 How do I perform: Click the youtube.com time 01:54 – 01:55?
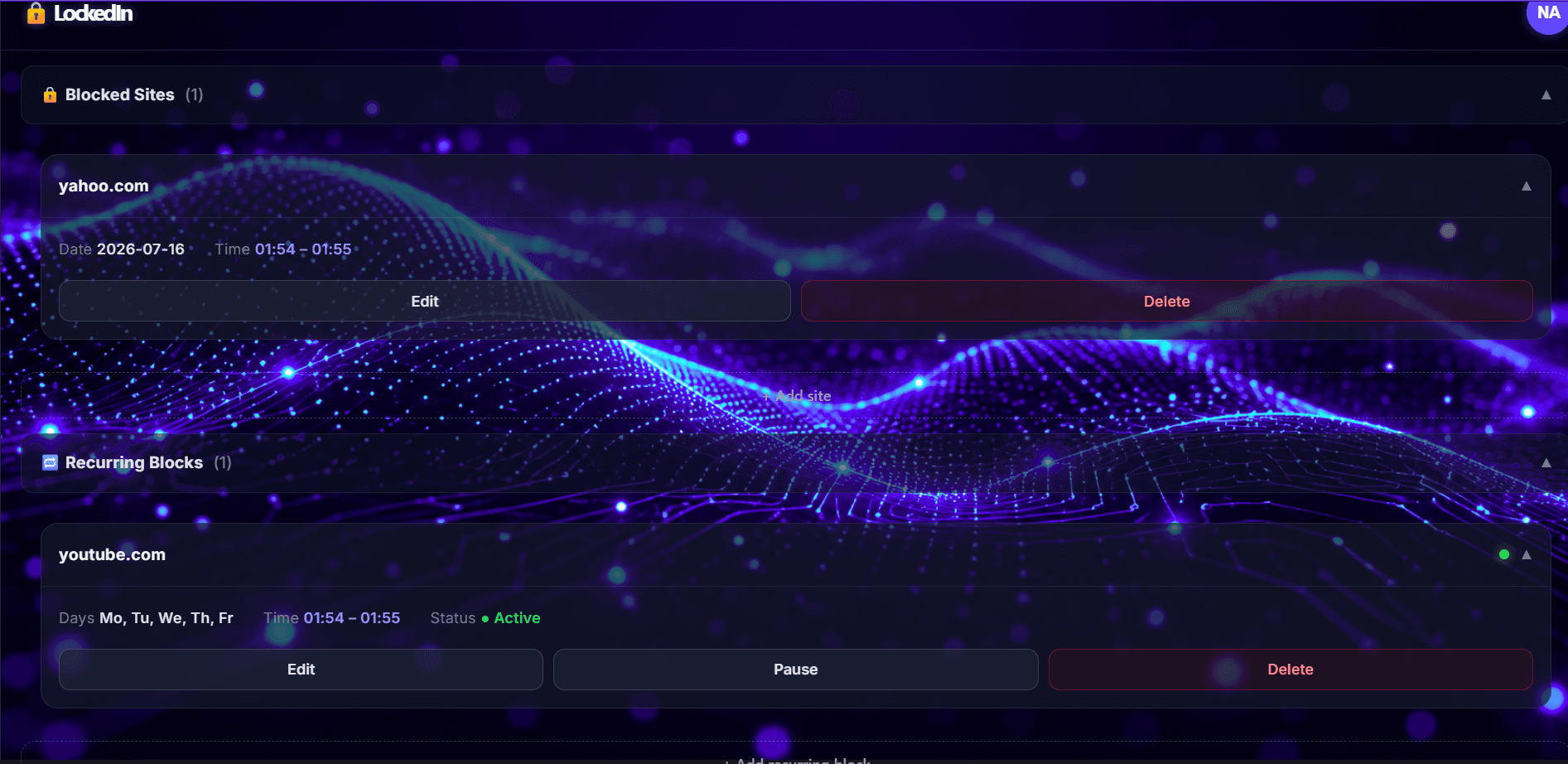click(352, 618)
